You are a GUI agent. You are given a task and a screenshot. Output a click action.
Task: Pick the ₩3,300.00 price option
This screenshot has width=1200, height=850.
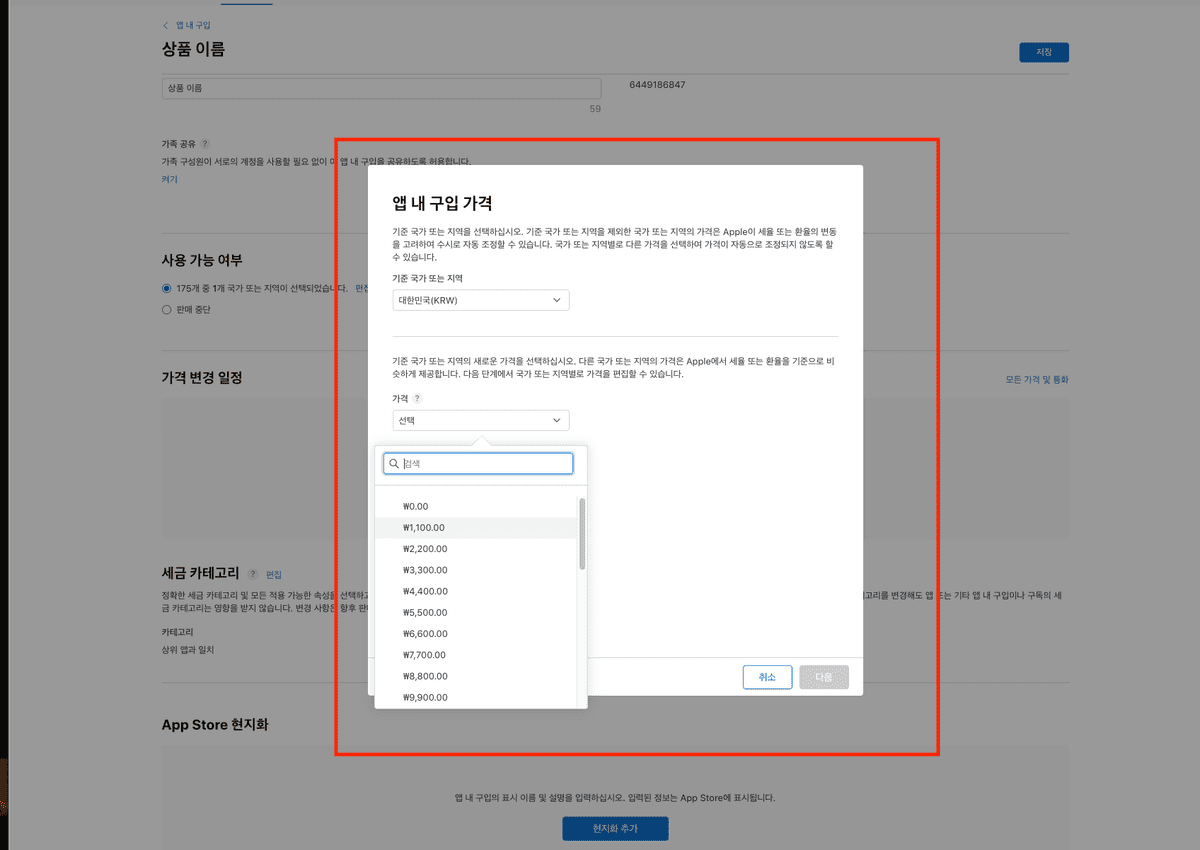click(x=425, y=570)
